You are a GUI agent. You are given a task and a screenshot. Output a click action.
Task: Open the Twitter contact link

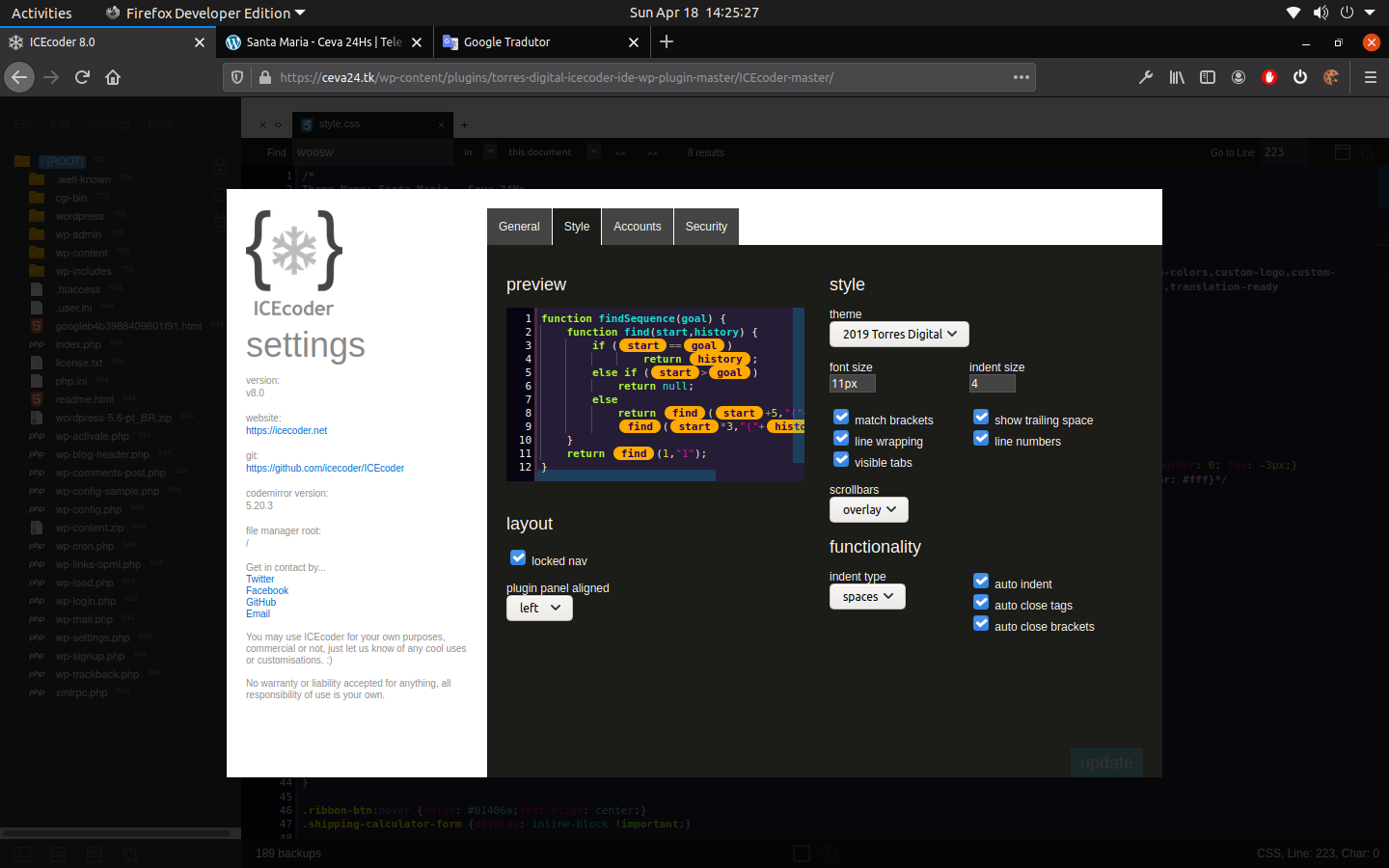(x=260, y=580)
